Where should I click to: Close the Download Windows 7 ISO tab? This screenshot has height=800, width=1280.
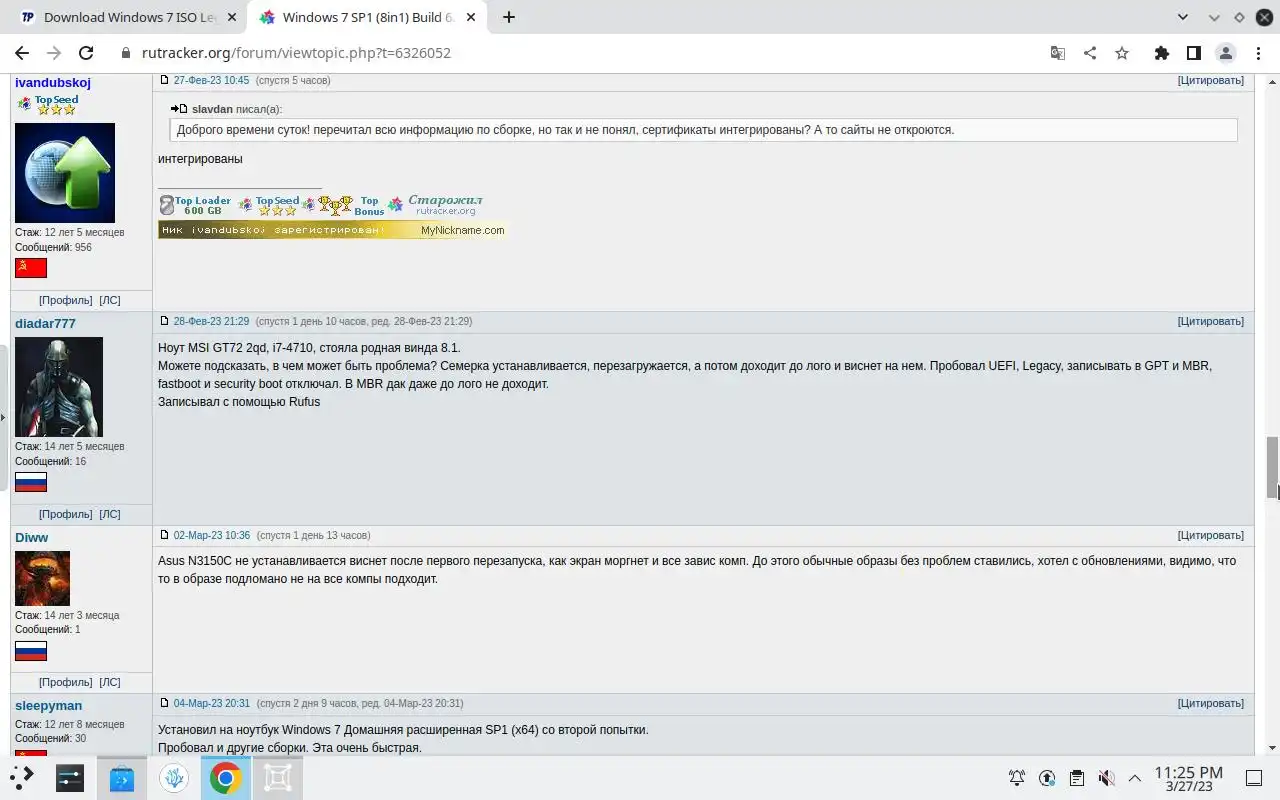tap(232, 17)
